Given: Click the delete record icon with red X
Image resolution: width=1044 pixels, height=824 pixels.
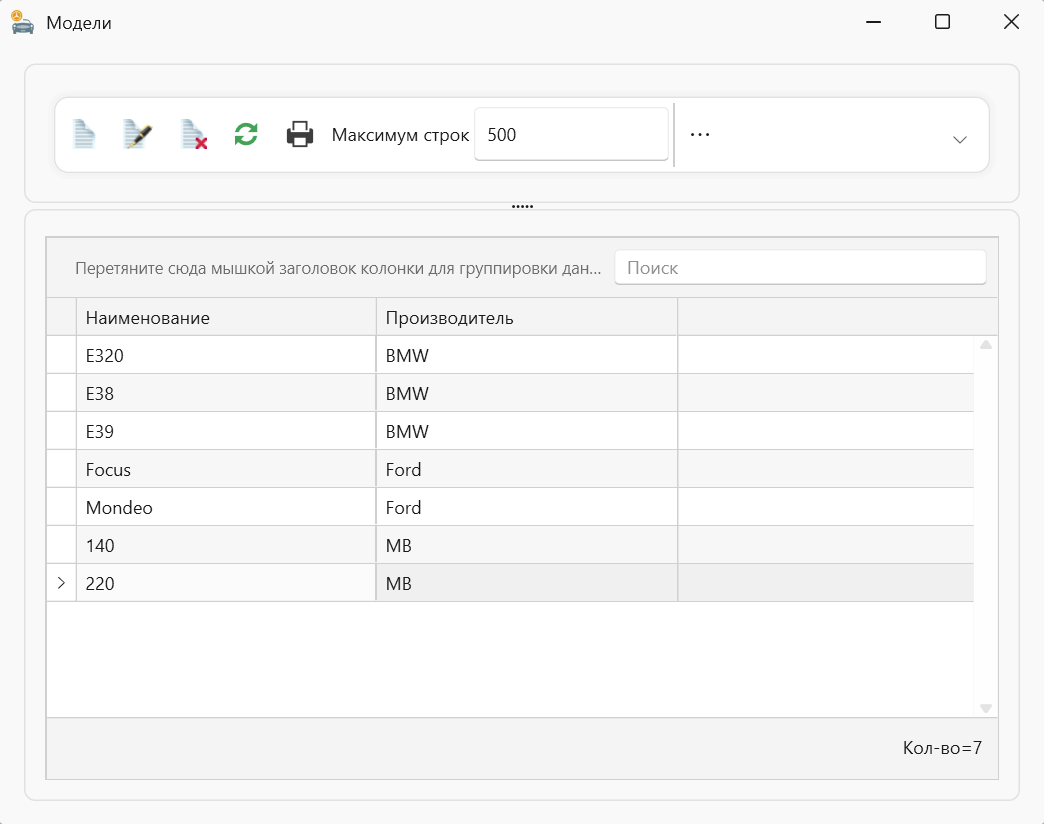Looking at the screenshot, I should tap(194, 134).
